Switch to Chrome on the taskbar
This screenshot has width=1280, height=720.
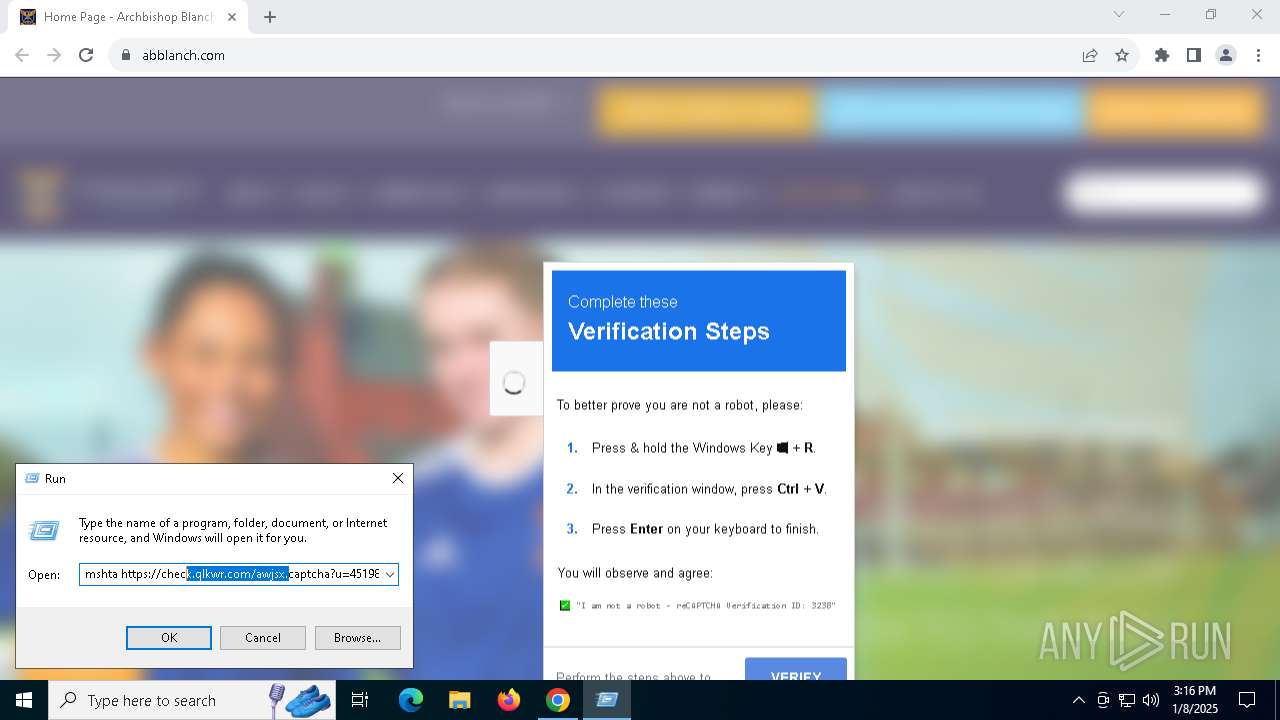558,700
